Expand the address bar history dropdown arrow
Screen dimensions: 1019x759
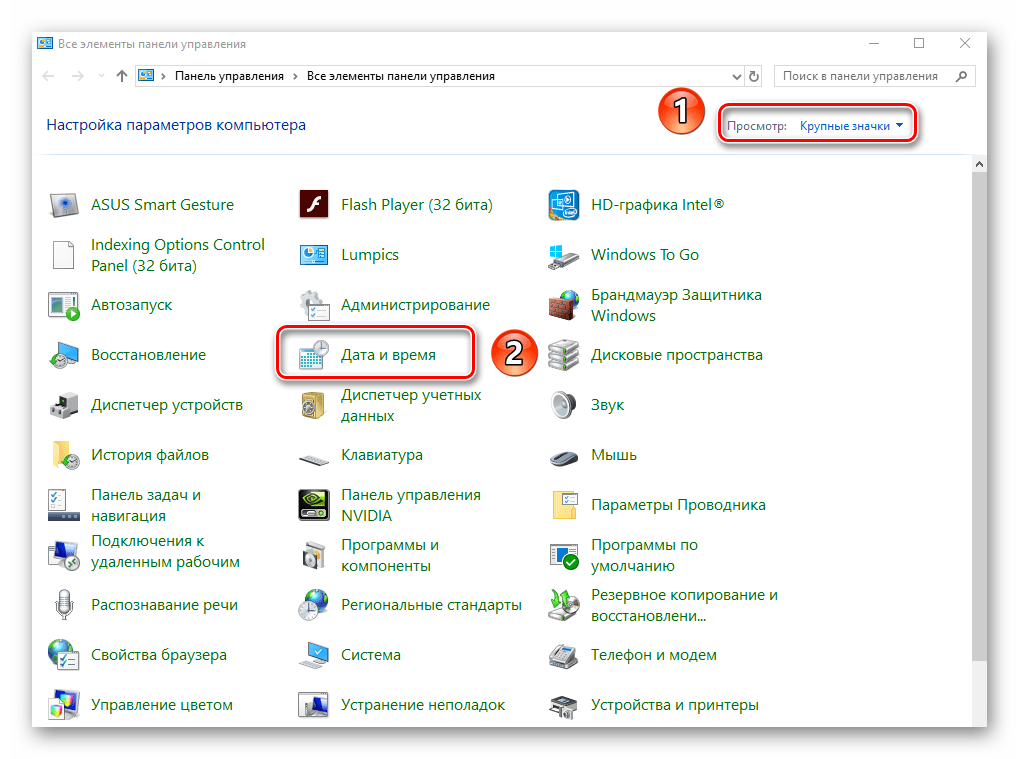pos(736,77)
